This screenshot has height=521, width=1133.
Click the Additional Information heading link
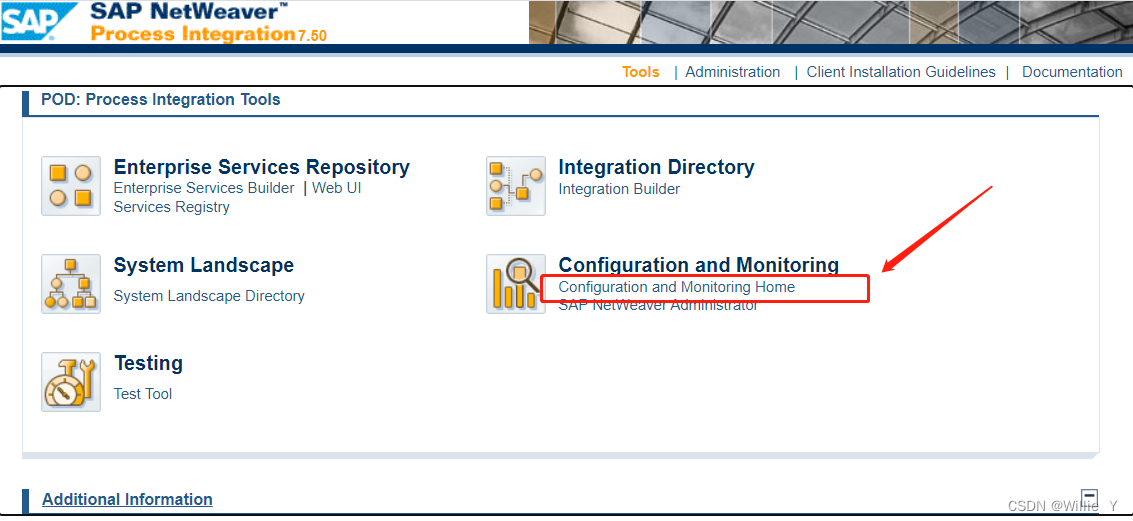point(127,499)
